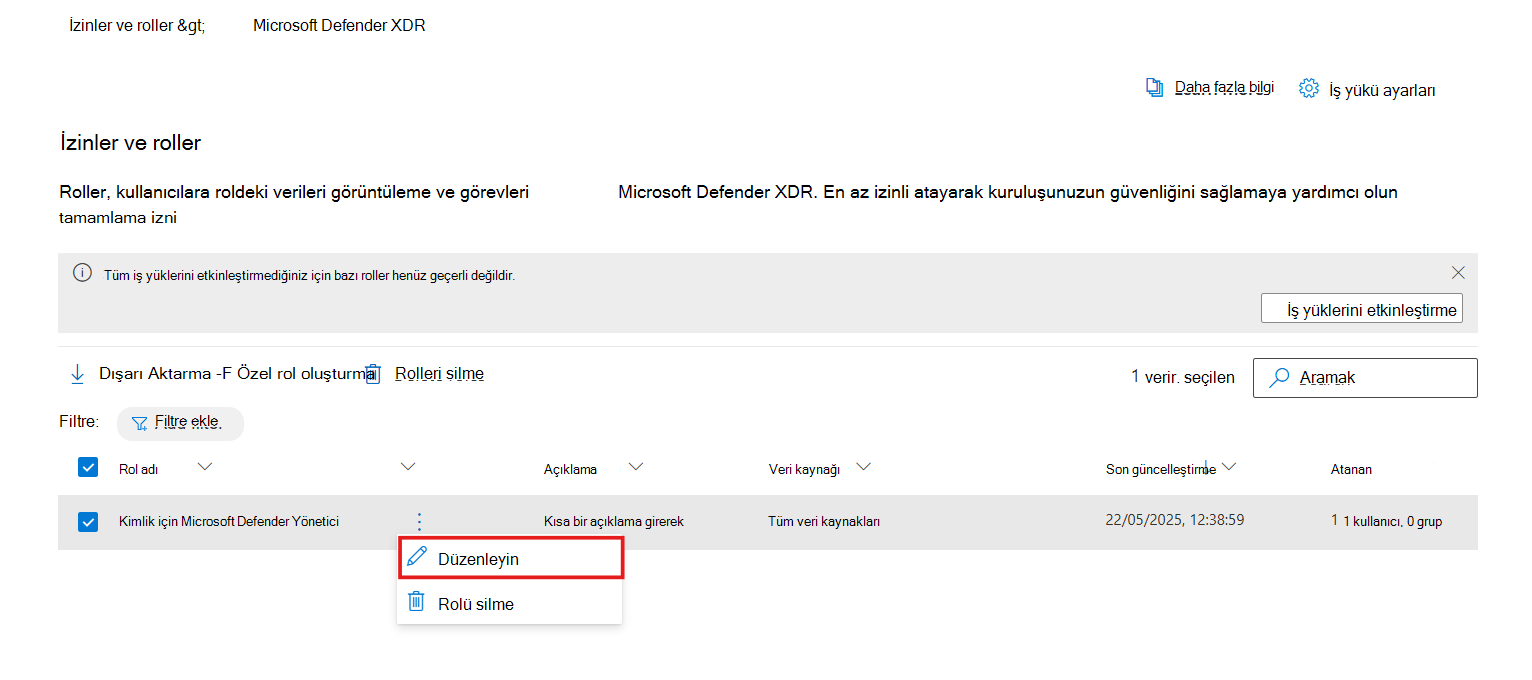The width and height of the screenshot is (1532, 680).
Task: Click the cell Kısa bir açıklama girerek
Action: pyautogui.click(x=614, y=521)
